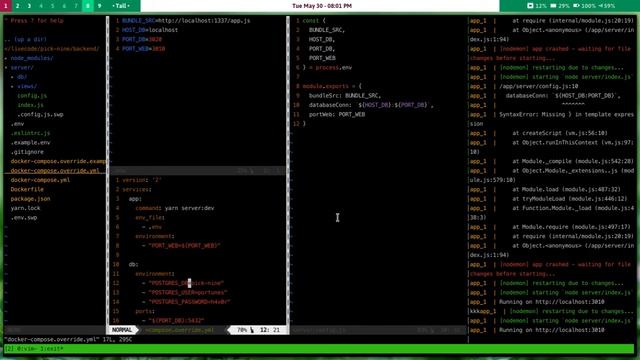This screenshot has width=640, height=360.
Task: Open Dockerfile in the file tree
Action: (x=27, y=189)
